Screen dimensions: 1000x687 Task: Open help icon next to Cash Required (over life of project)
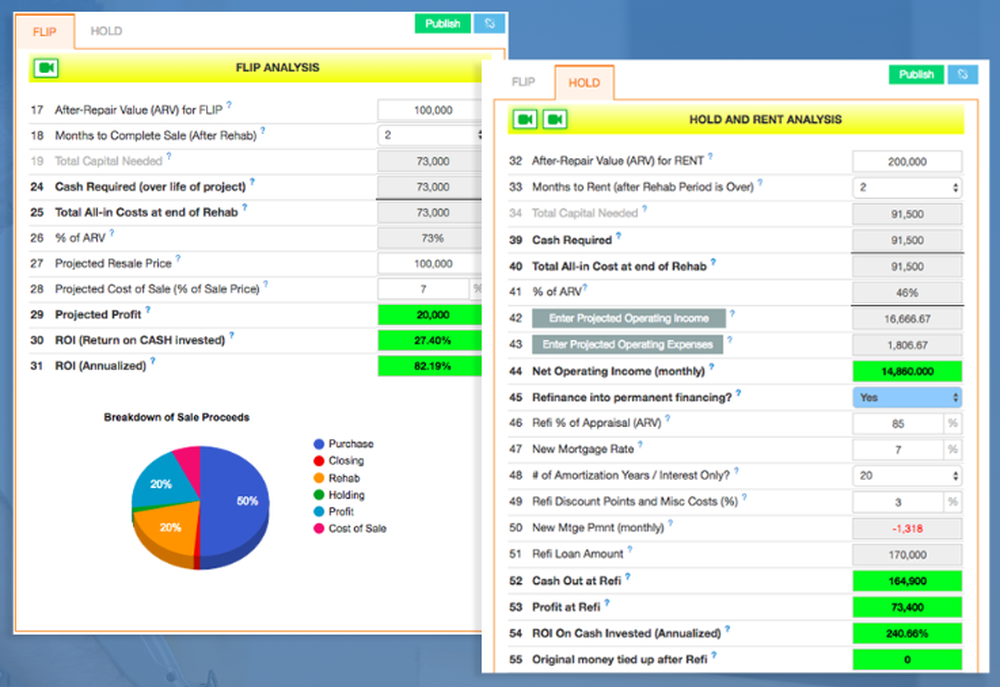tap(253, 182)
